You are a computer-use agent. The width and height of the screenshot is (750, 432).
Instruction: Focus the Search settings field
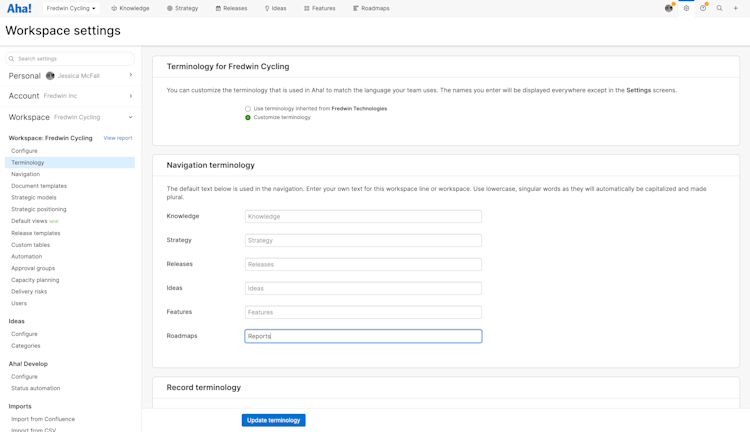[70, 58]
